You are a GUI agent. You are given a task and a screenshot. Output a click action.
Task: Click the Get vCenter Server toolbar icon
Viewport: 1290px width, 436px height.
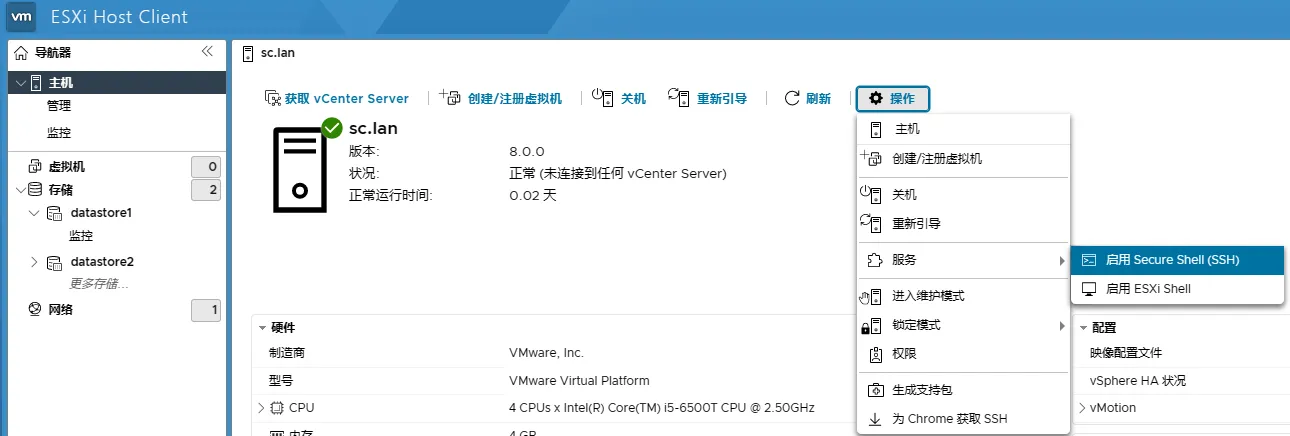point(272,98)
